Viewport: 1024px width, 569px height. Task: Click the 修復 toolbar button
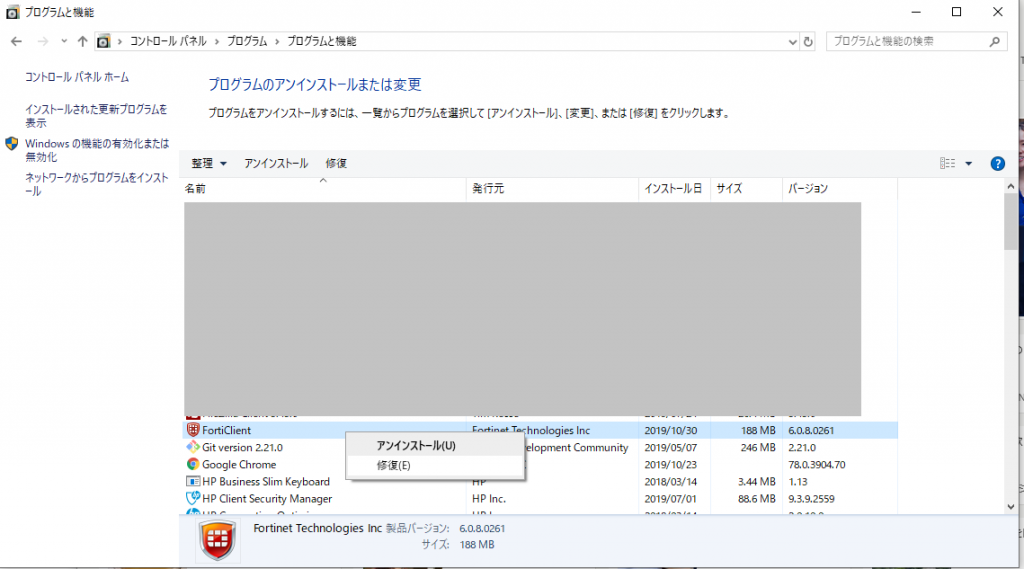point(336,163)
